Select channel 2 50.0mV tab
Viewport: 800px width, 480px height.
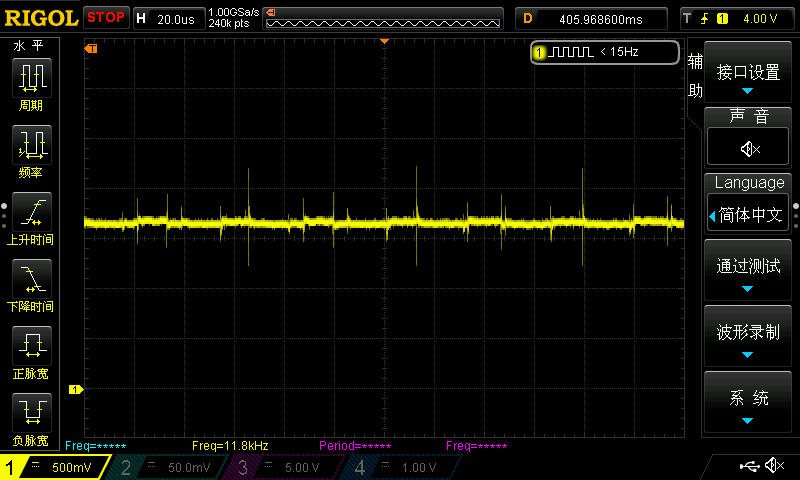168,467
